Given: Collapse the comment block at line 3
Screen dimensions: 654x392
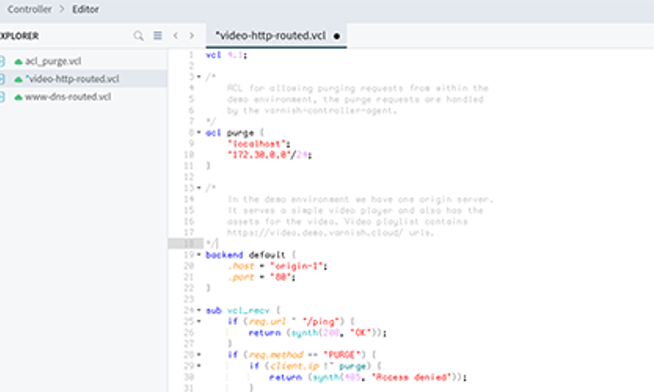Looking at the screenshot, I should point(199,77).
